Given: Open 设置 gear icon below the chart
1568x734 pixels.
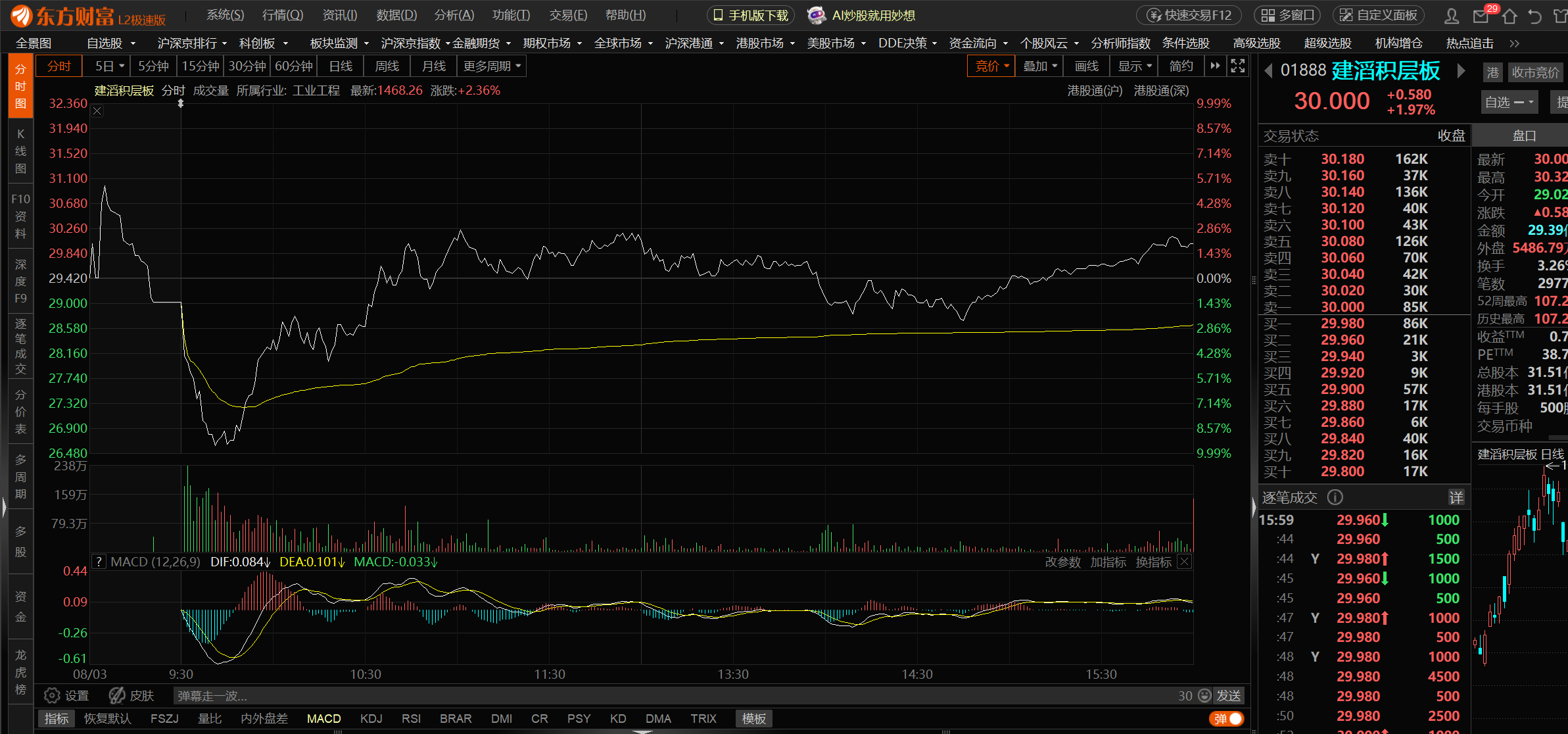Looking at the screenshot, I should (x=51, y=695).
